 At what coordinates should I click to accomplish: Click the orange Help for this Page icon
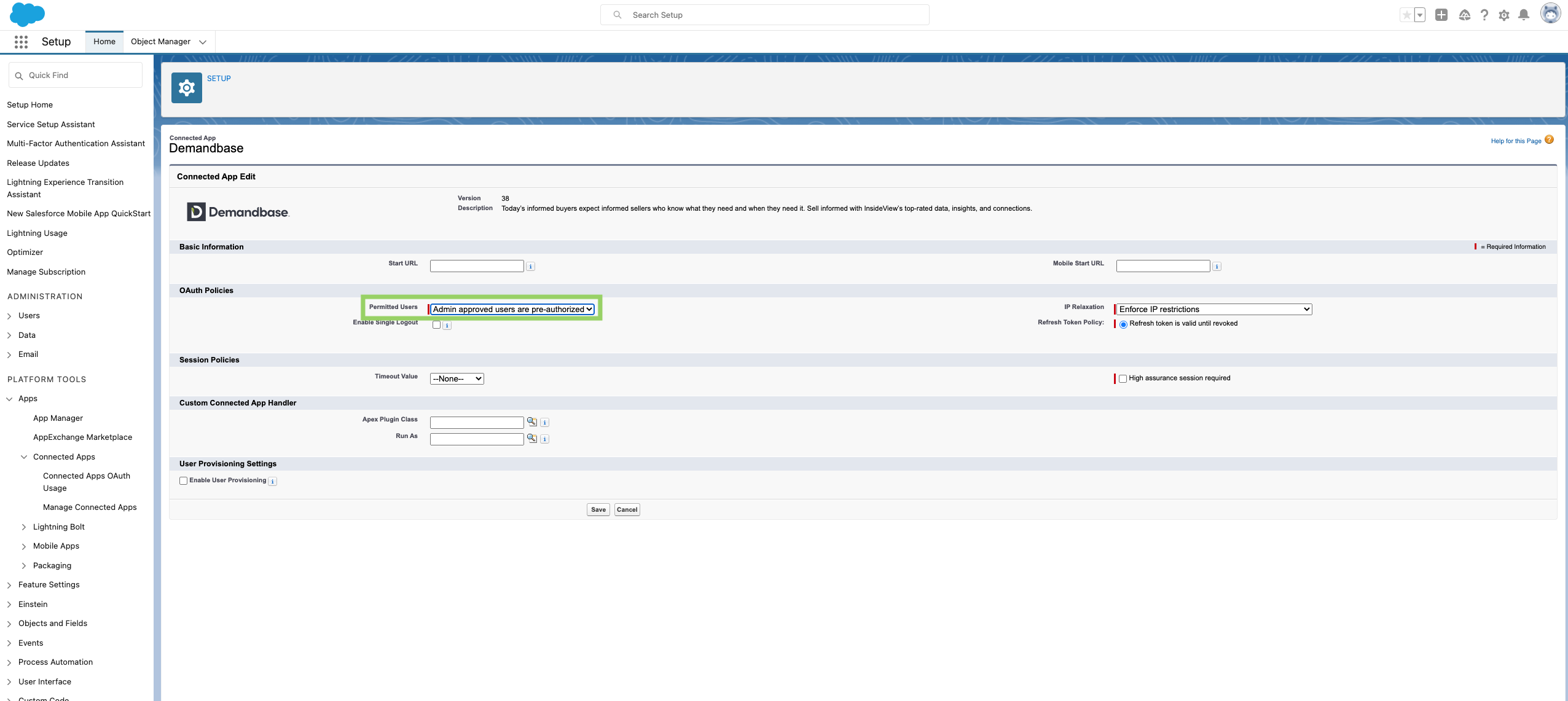pos(1549,140)
